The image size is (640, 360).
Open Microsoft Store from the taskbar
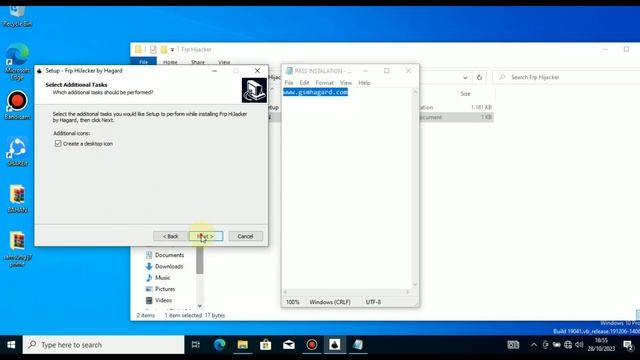pos(266,345)
